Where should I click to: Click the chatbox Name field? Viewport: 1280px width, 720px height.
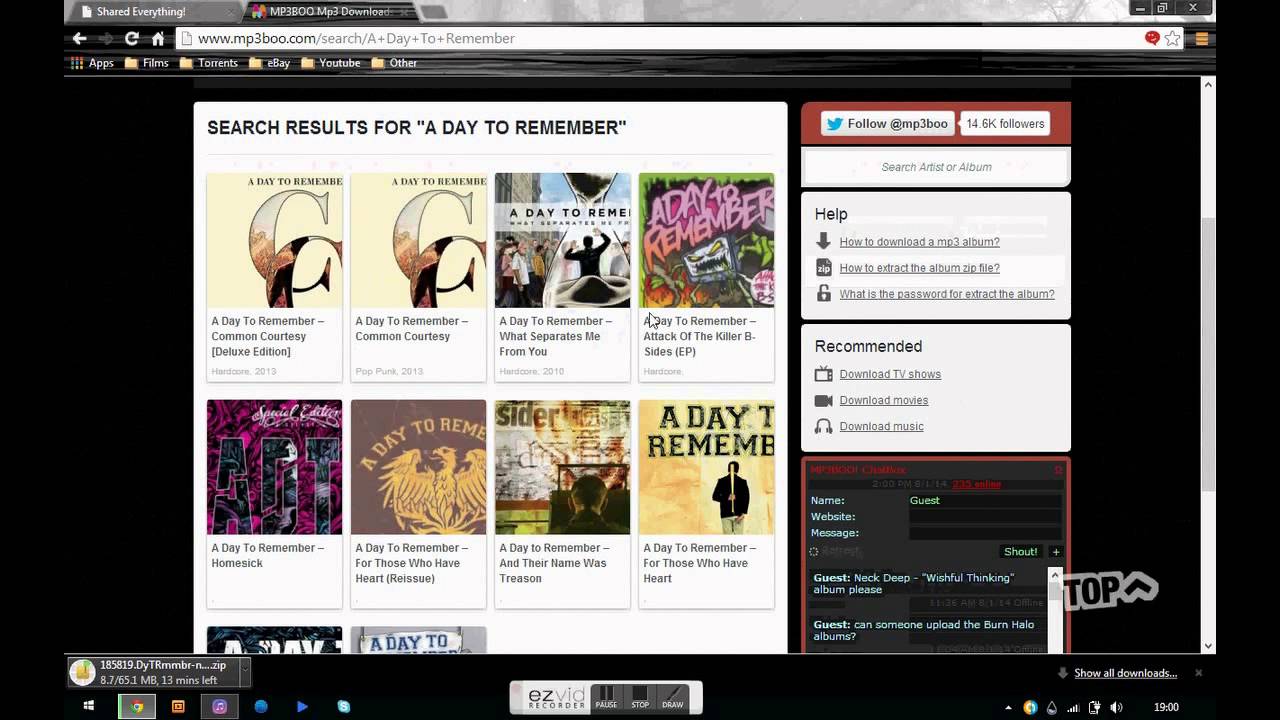pyautogui.click(x=984, y=500)
